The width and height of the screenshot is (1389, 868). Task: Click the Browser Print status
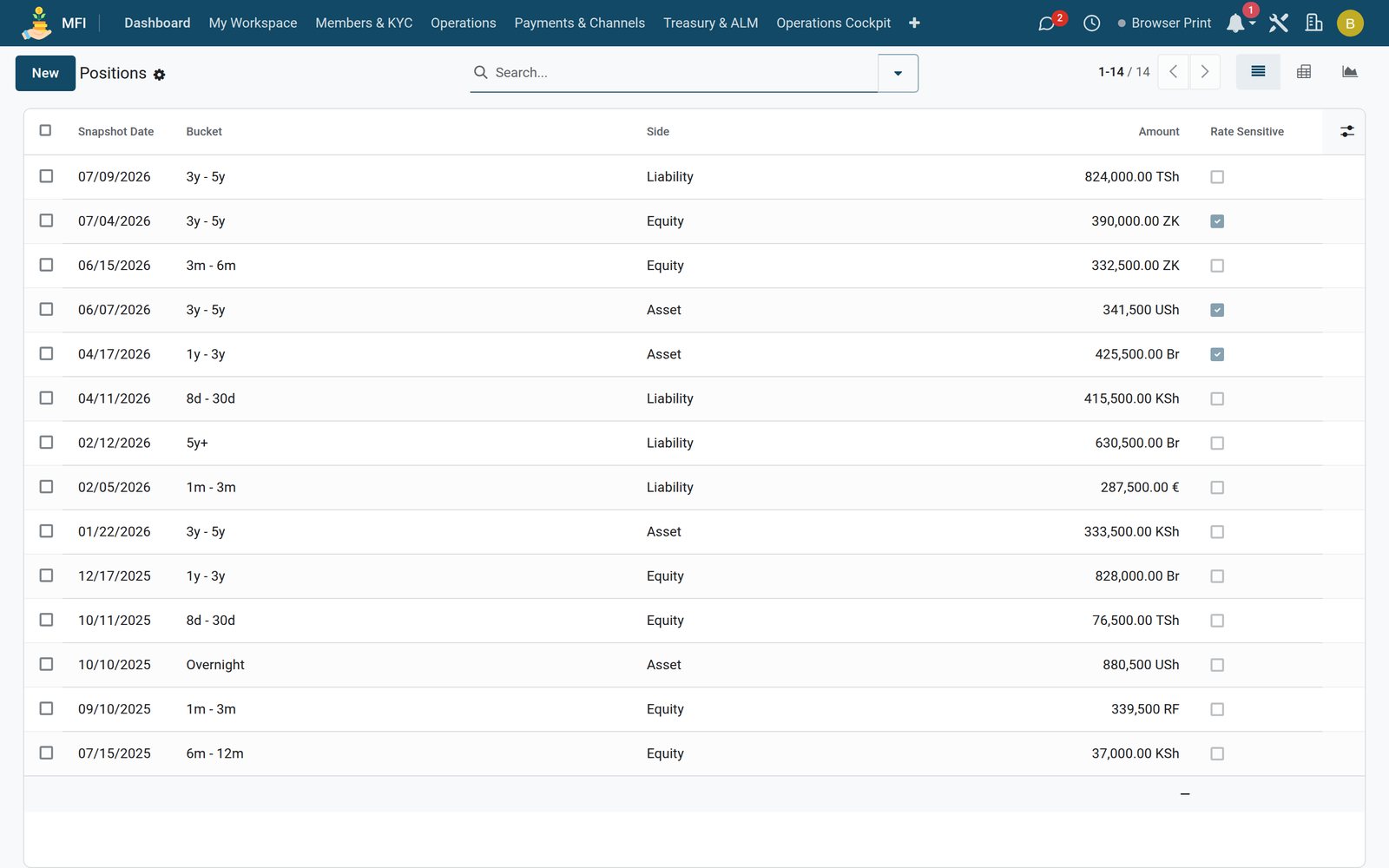point(1164,23)
